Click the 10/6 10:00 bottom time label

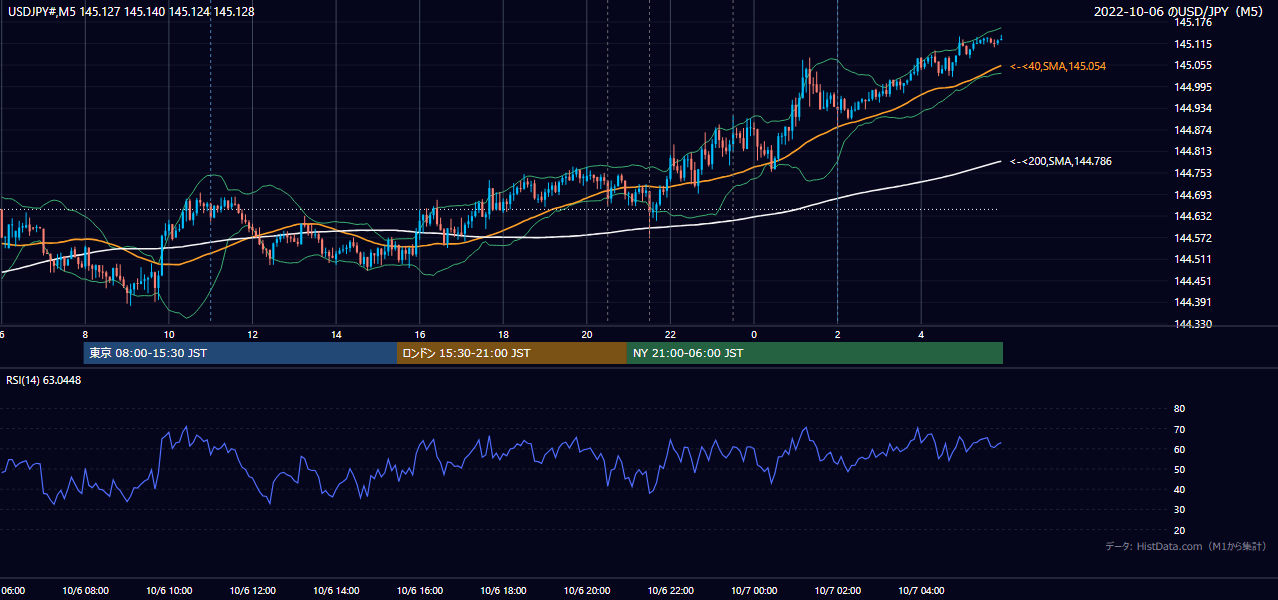pyautogui.click(x=168, y=591)
